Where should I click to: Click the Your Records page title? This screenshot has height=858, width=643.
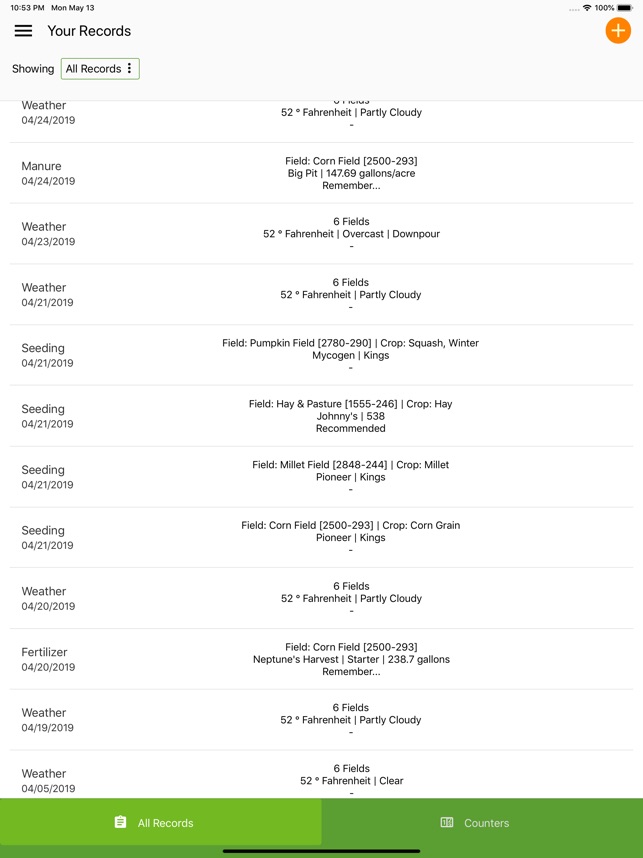coord(89,31)
